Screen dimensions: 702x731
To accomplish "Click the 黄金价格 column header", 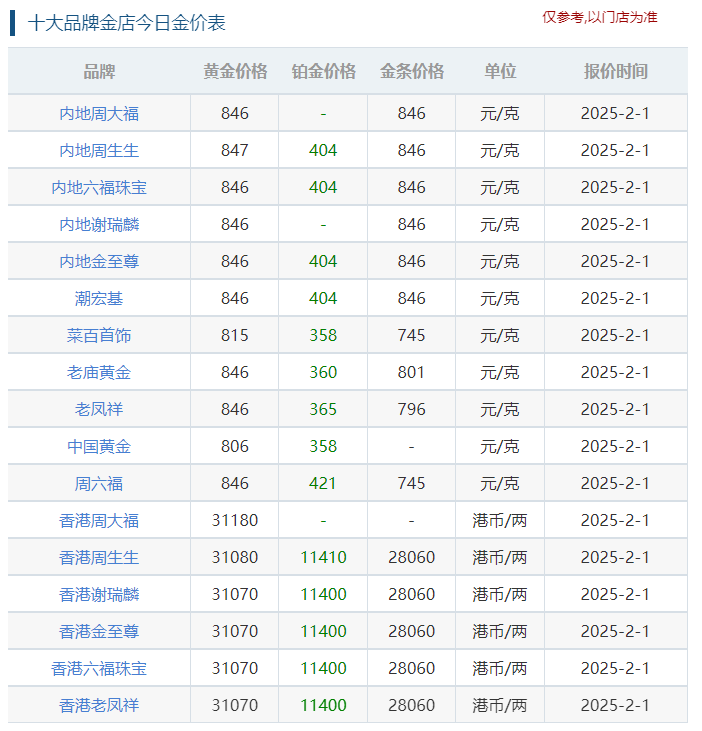I will tap(235, 71).
